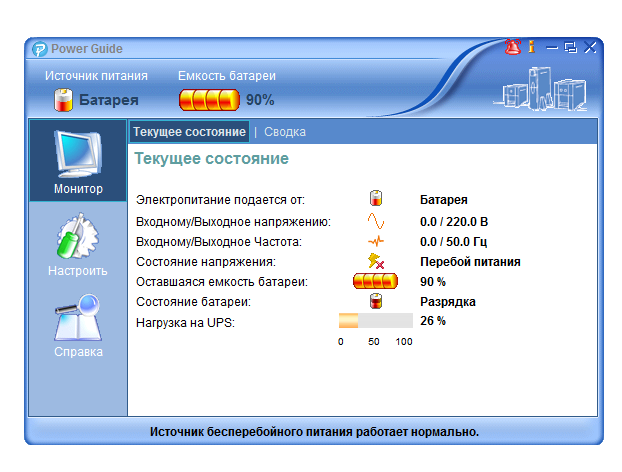Click the Состояние напряжения label
622x472 pixels.
206,262
